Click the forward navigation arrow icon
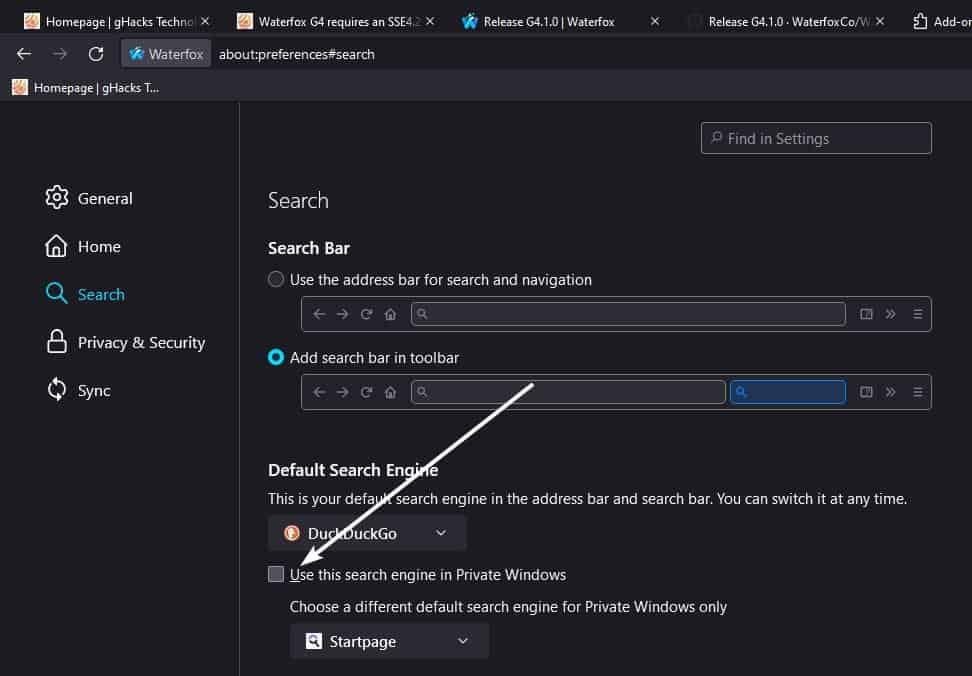Viewport: 972px width, 676px height. 60,54
